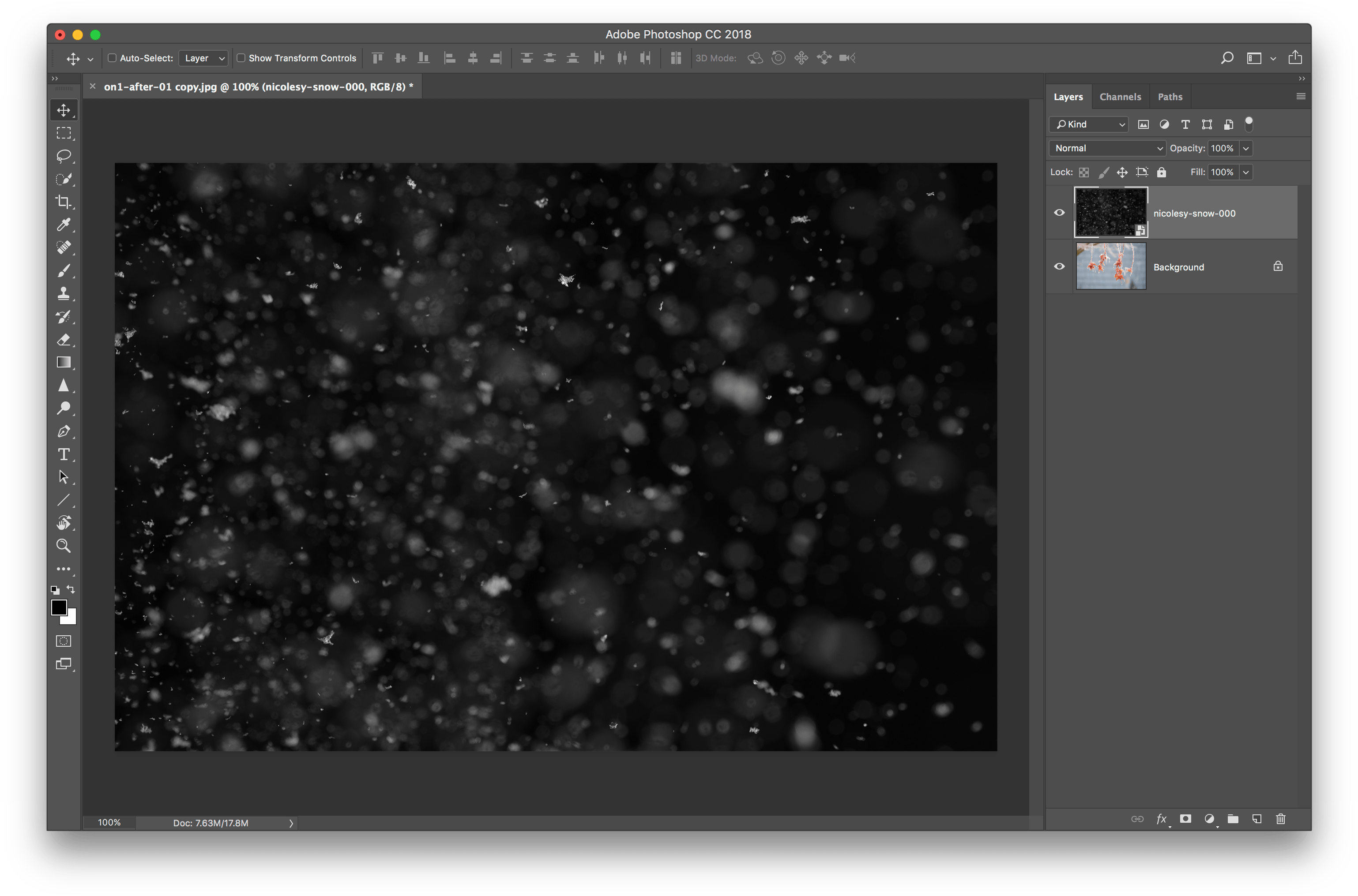Screen dimensions: 1358x896
Task: Add a layer mask from the Layers panel
Action: coord(1185,819)
